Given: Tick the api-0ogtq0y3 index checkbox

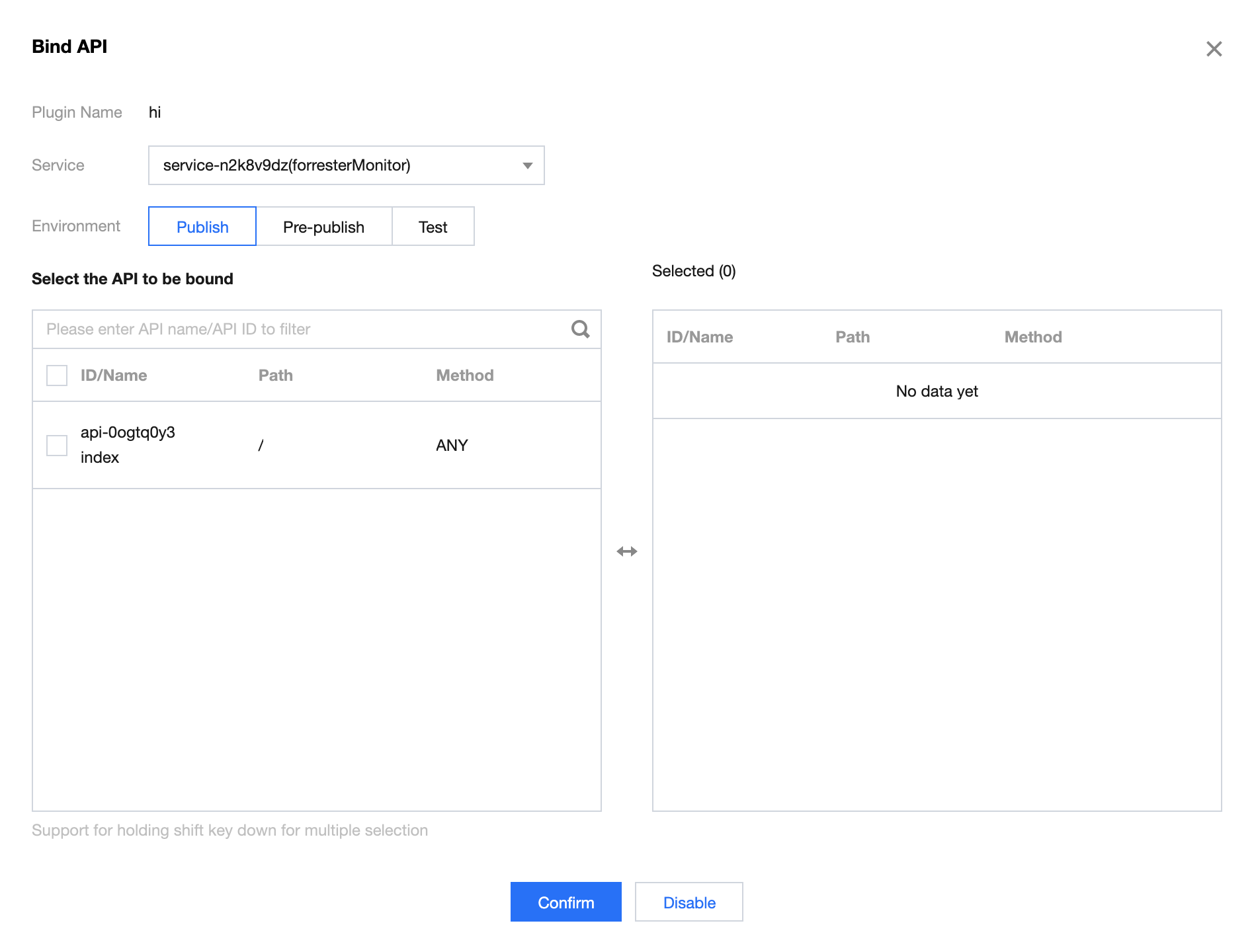Looking at the screenshot, I should point(57,446).
